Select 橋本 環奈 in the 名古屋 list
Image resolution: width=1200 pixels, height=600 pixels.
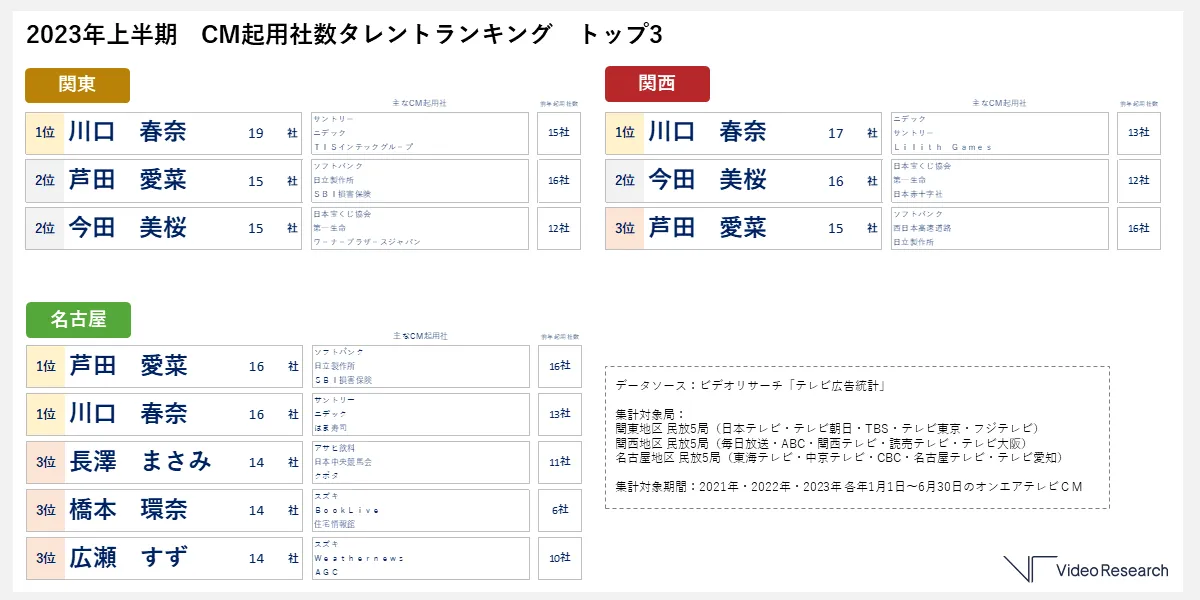(127, 510)
